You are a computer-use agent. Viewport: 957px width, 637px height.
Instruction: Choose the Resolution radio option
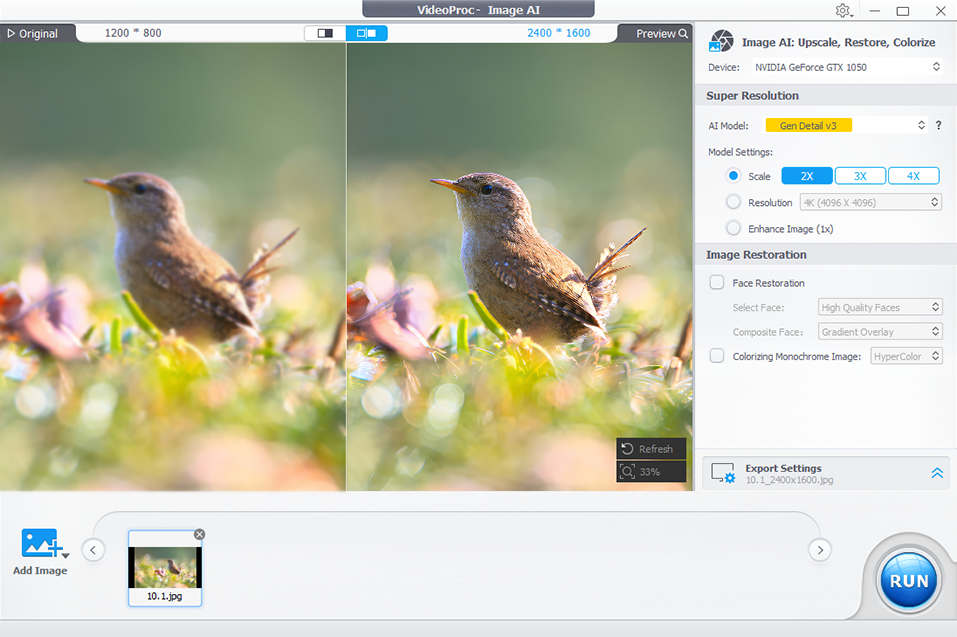point(733,202)
